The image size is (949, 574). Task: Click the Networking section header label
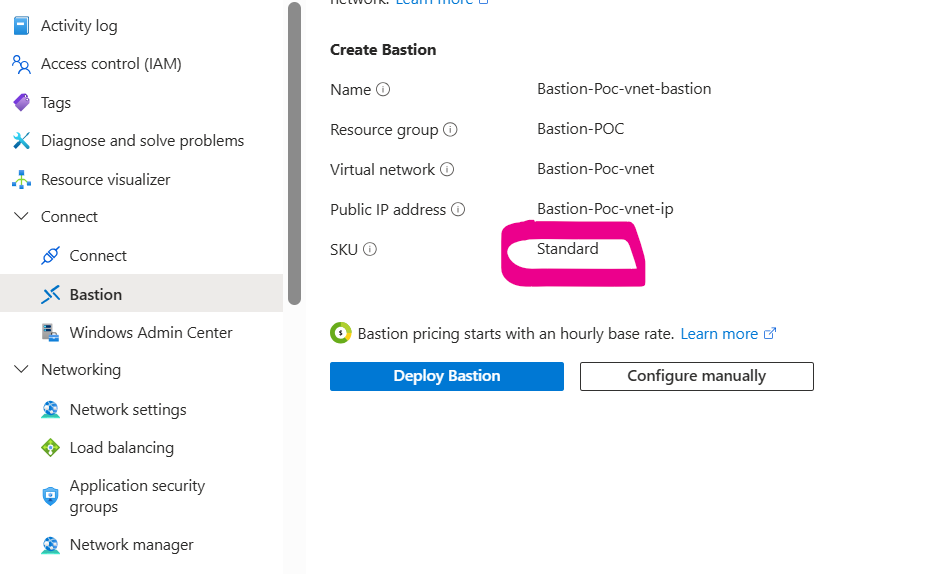click(x=81, y=369)
